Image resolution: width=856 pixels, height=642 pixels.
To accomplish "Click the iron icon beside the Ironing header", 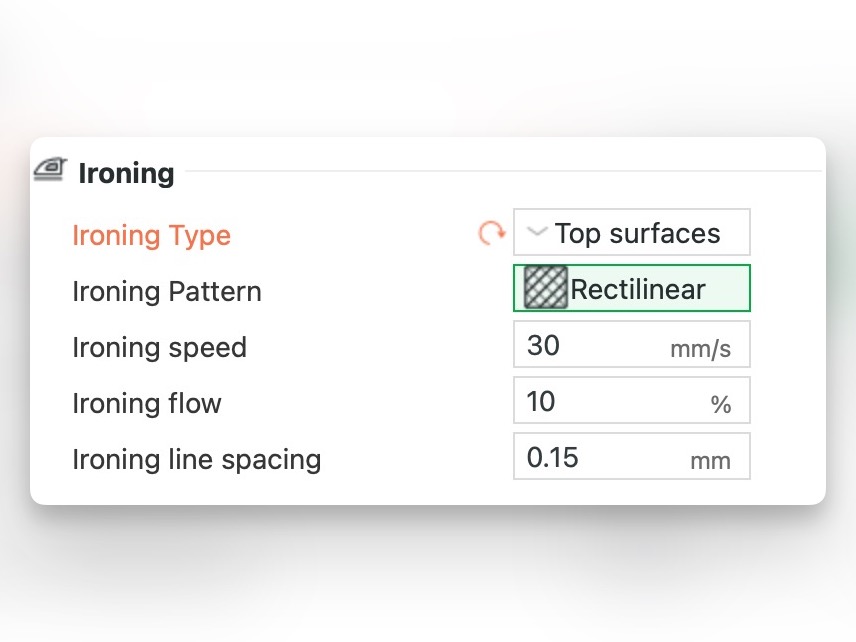I will [48, 170].
